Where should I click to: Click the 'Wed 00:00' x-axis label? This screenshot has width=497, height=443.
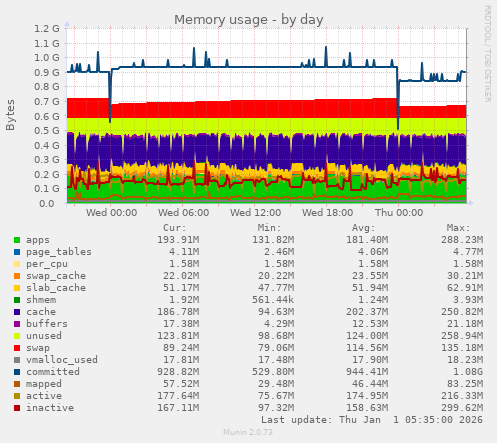[x=111, y=213]
